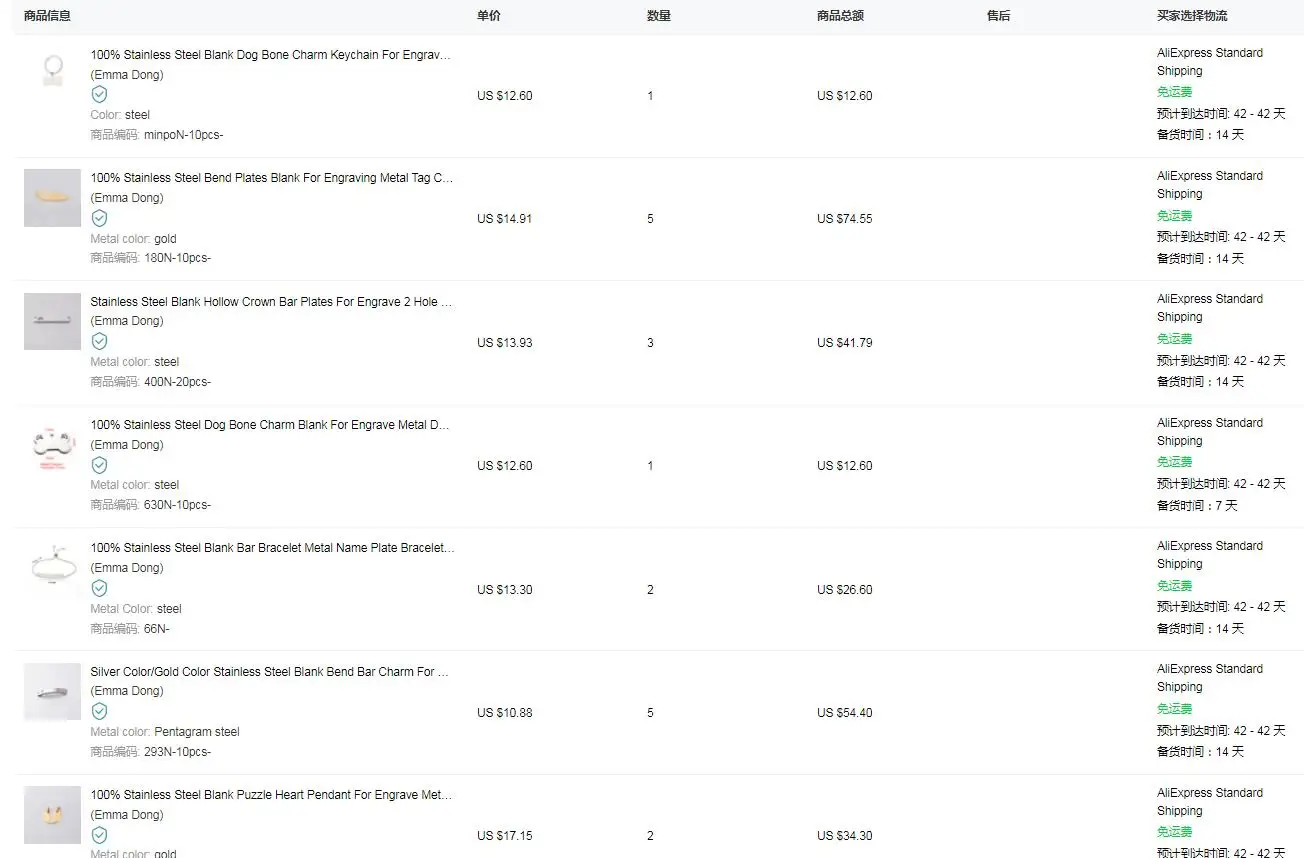Click the 商品信息 column header
Screen dimensions: 1304x858
pyautogui.click(x=47, y=16)
